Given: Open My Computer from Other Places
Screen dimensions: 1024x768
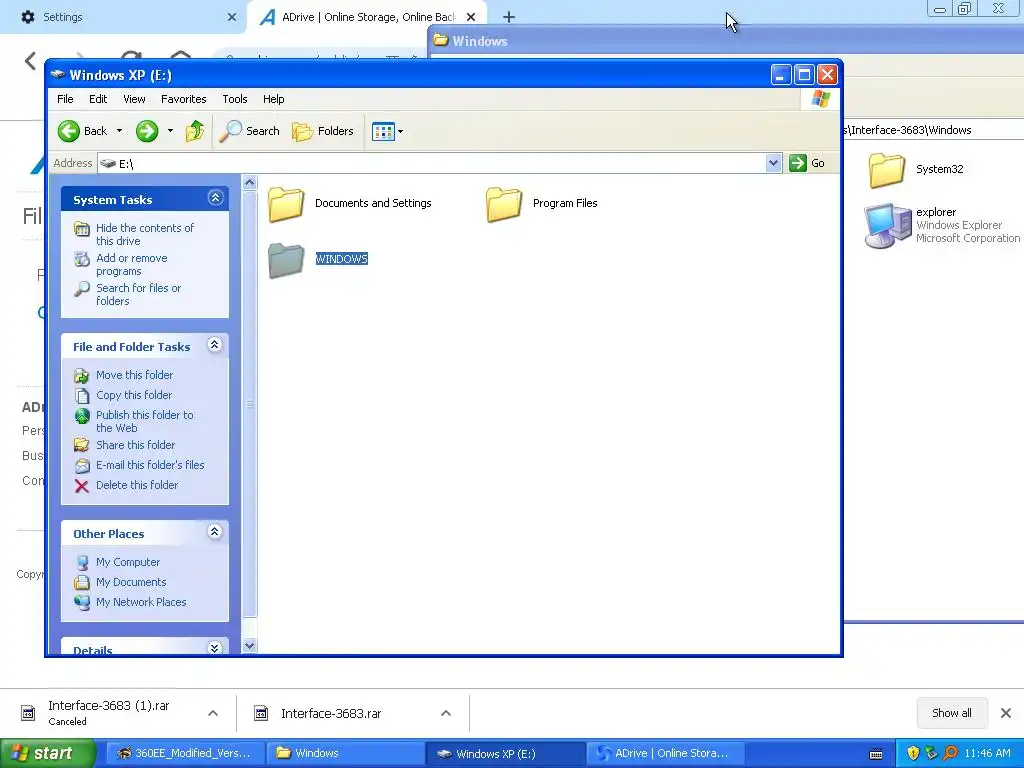Looking at the screenshot, I should pyautogui.click(x=127, y=562).
